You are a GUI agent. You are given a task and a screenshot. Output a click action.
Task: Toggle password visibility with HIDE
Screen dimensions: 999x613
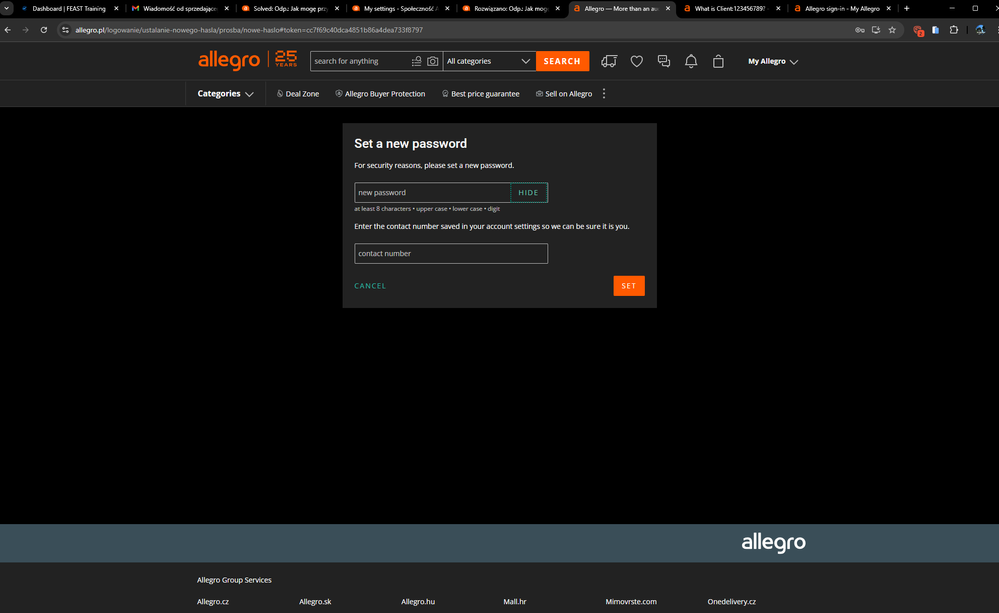click(x=528, y=193)
